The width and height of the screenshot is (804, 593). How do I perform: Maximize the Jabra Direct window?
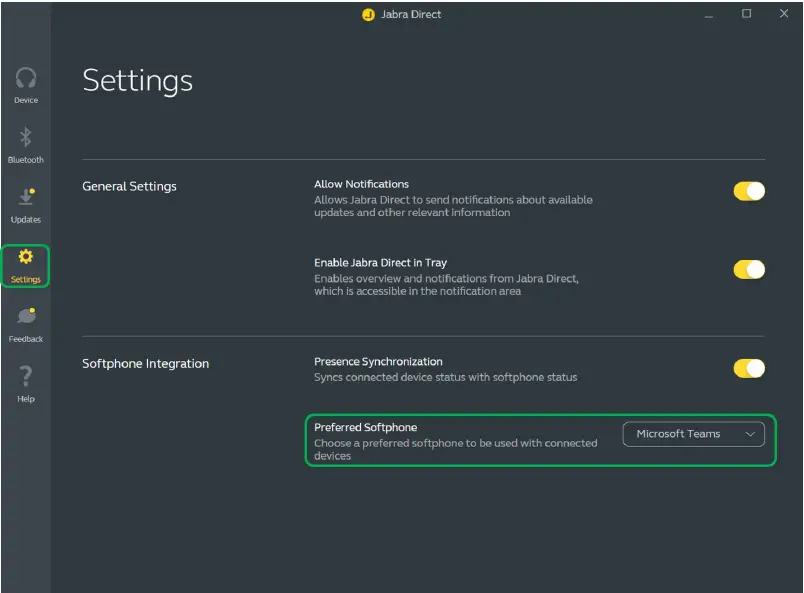(x=746, y=14)
